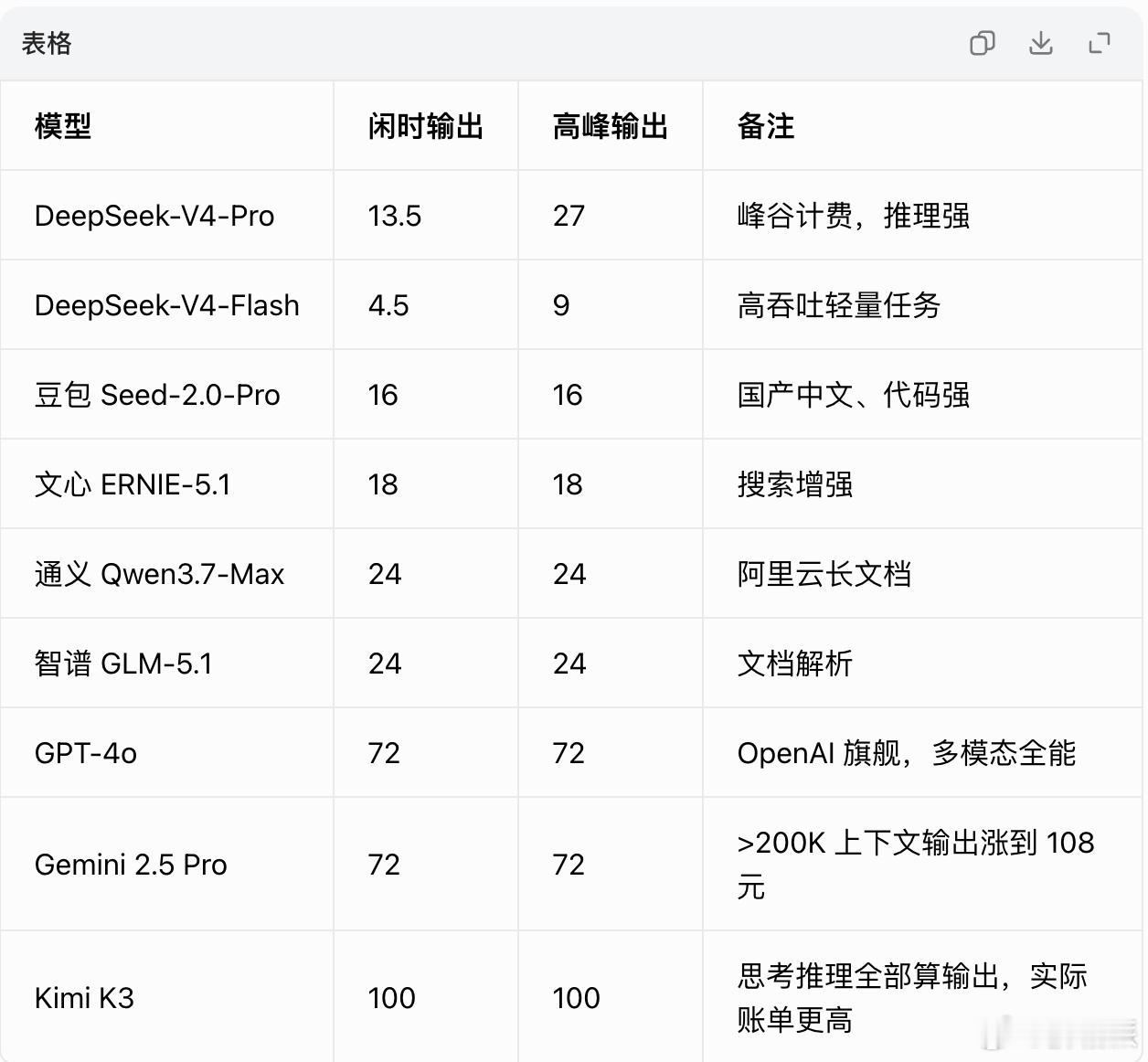
Task: Click the 表格 title label
Action: pos(47,43)
